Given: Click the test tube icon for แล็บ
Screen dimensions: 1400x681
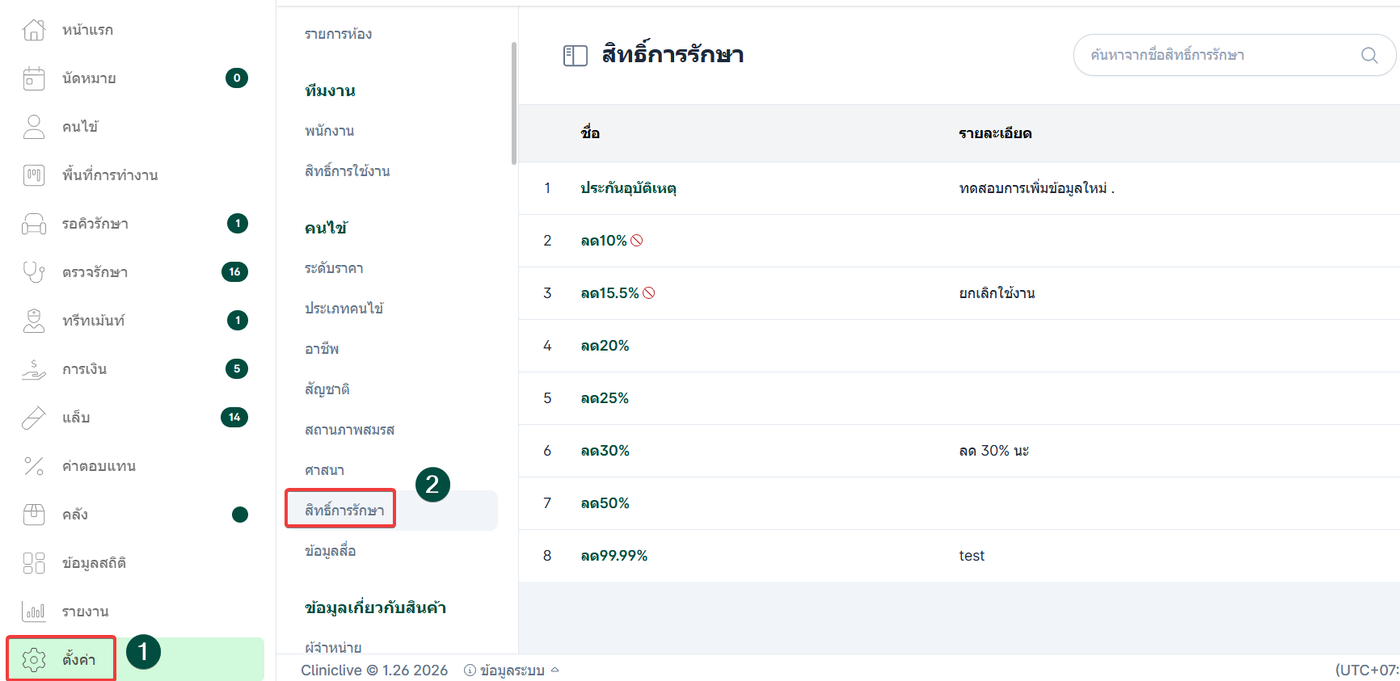Looking at the screenshot, I should point(34,418).
